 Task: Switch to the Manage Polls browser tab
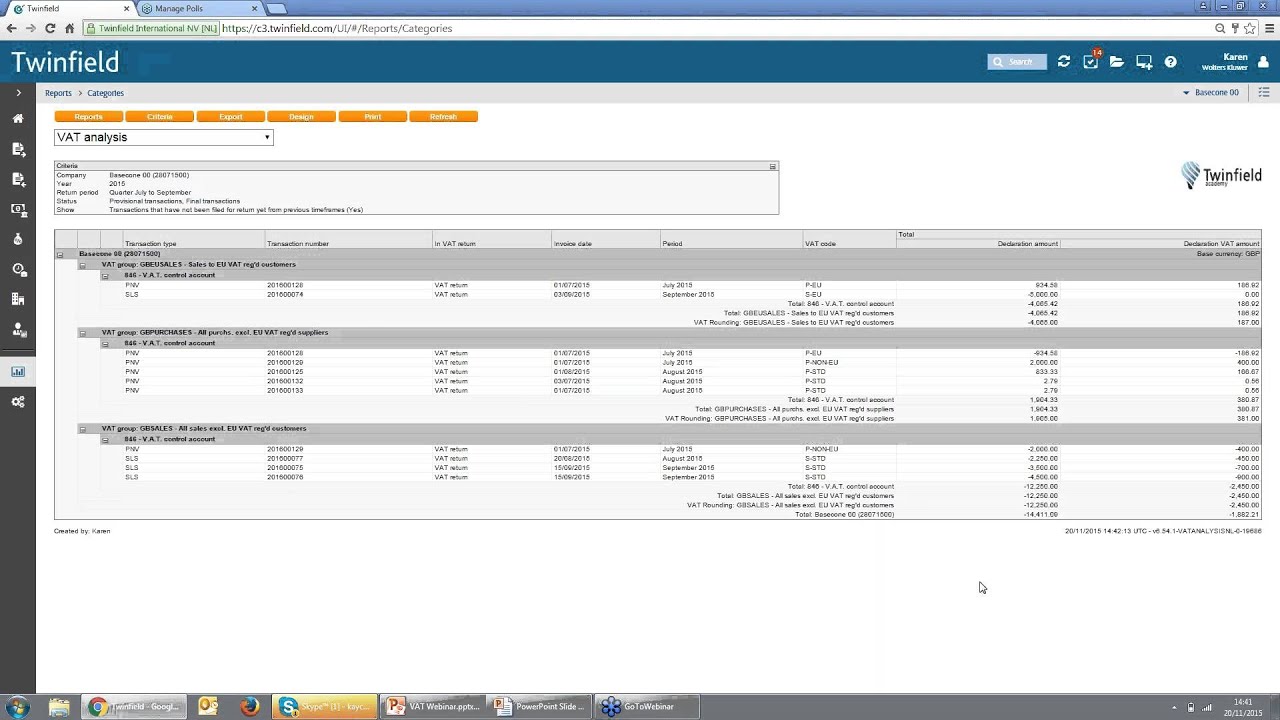tap(198, 8)
